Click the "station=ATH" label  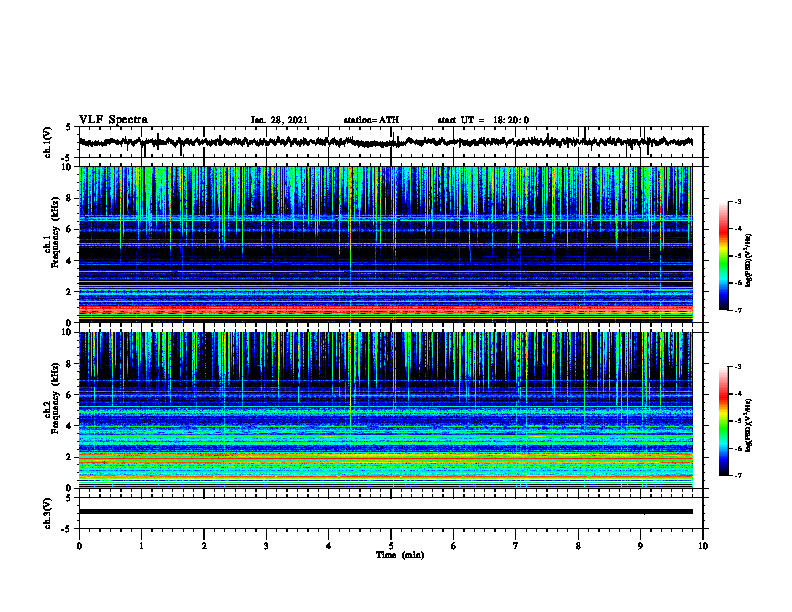[x=371, y=120]
